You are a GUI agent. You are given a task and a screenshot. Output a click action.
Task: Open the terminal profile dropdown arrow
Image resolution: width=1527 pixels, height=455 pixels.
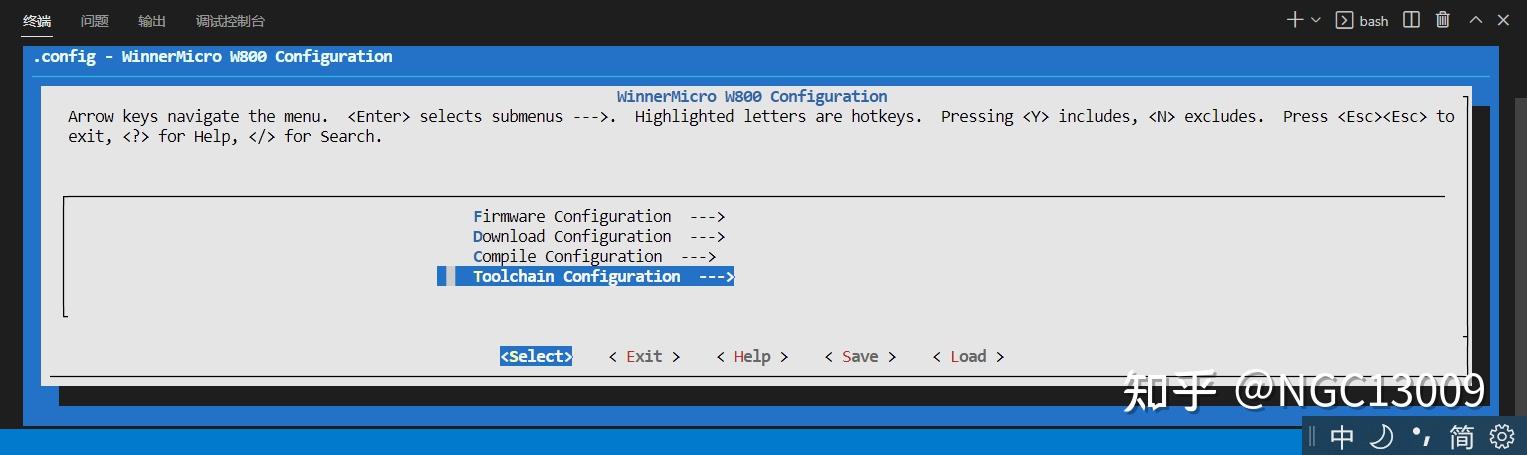click(x=1316, y=20)
